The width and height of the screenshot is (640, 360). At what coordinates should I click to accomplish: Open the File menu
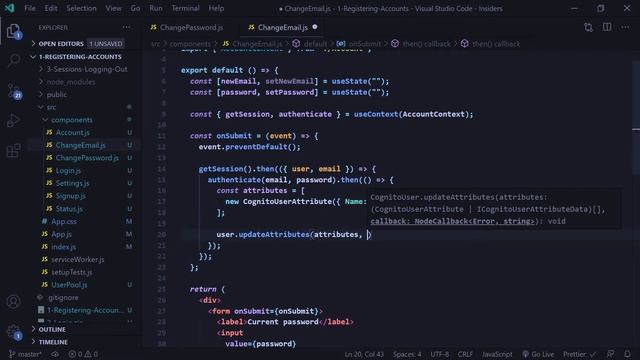coord(30,8)
